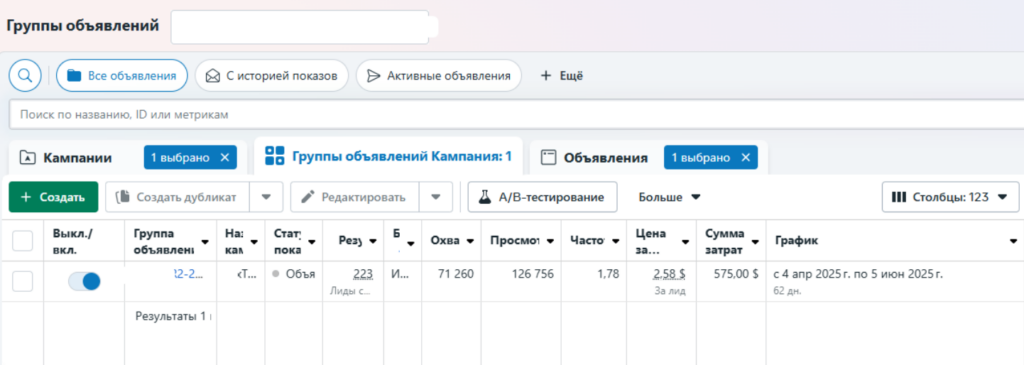Expand the dropdown next to 'Создать дубликат'

pos(266,197)
